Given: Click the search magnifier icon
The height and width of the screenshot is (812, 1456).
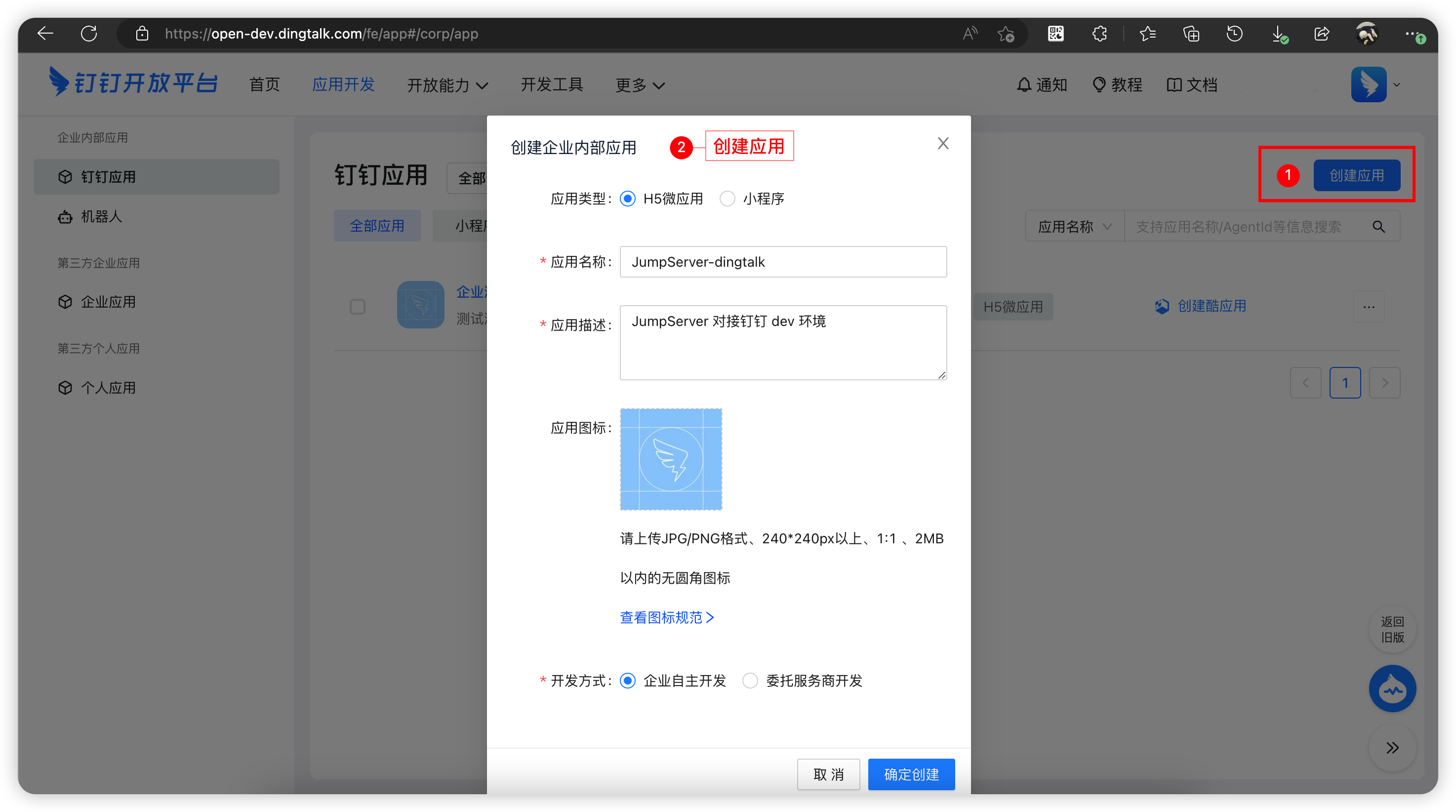Looking at the screenshot, I should click(x=1378, y=227).
